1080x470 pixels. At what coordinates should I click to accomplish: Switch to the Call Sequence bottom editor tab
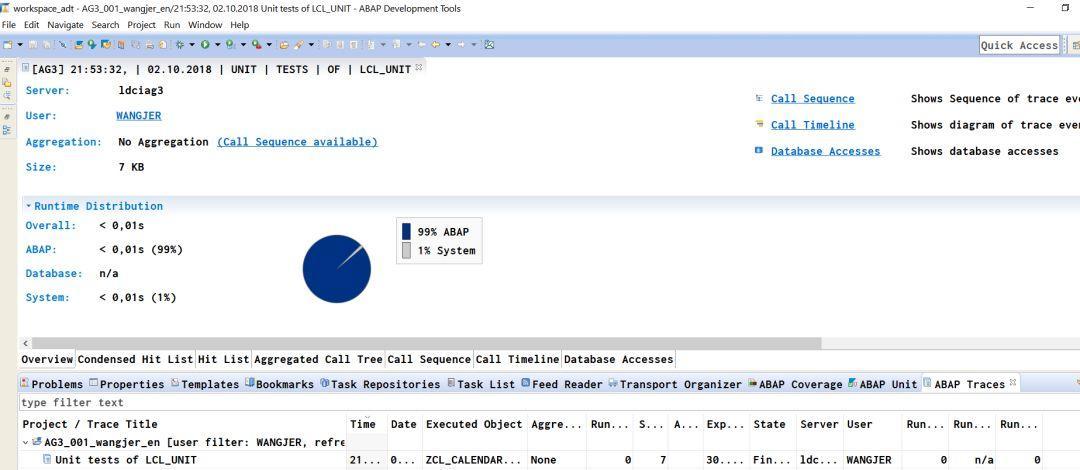(x=429, y=359)
